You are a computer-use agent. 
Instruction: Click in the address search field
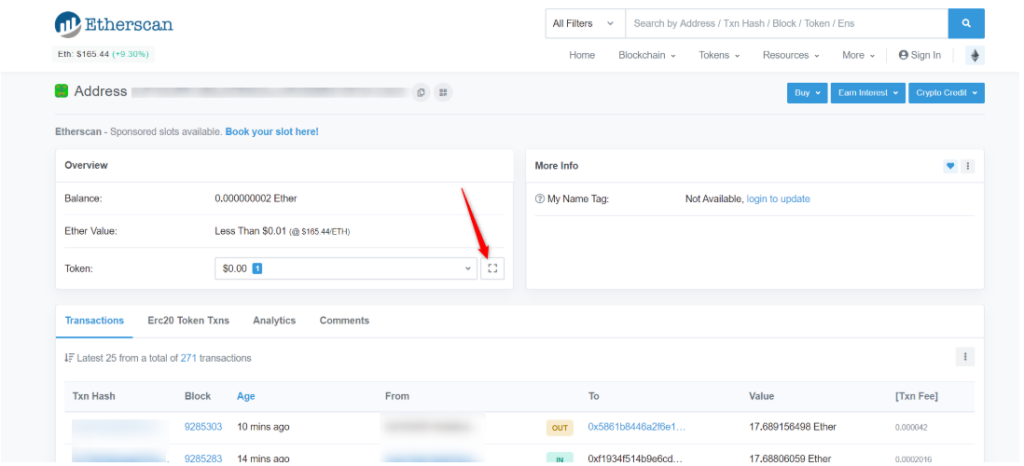pos(787,23)
